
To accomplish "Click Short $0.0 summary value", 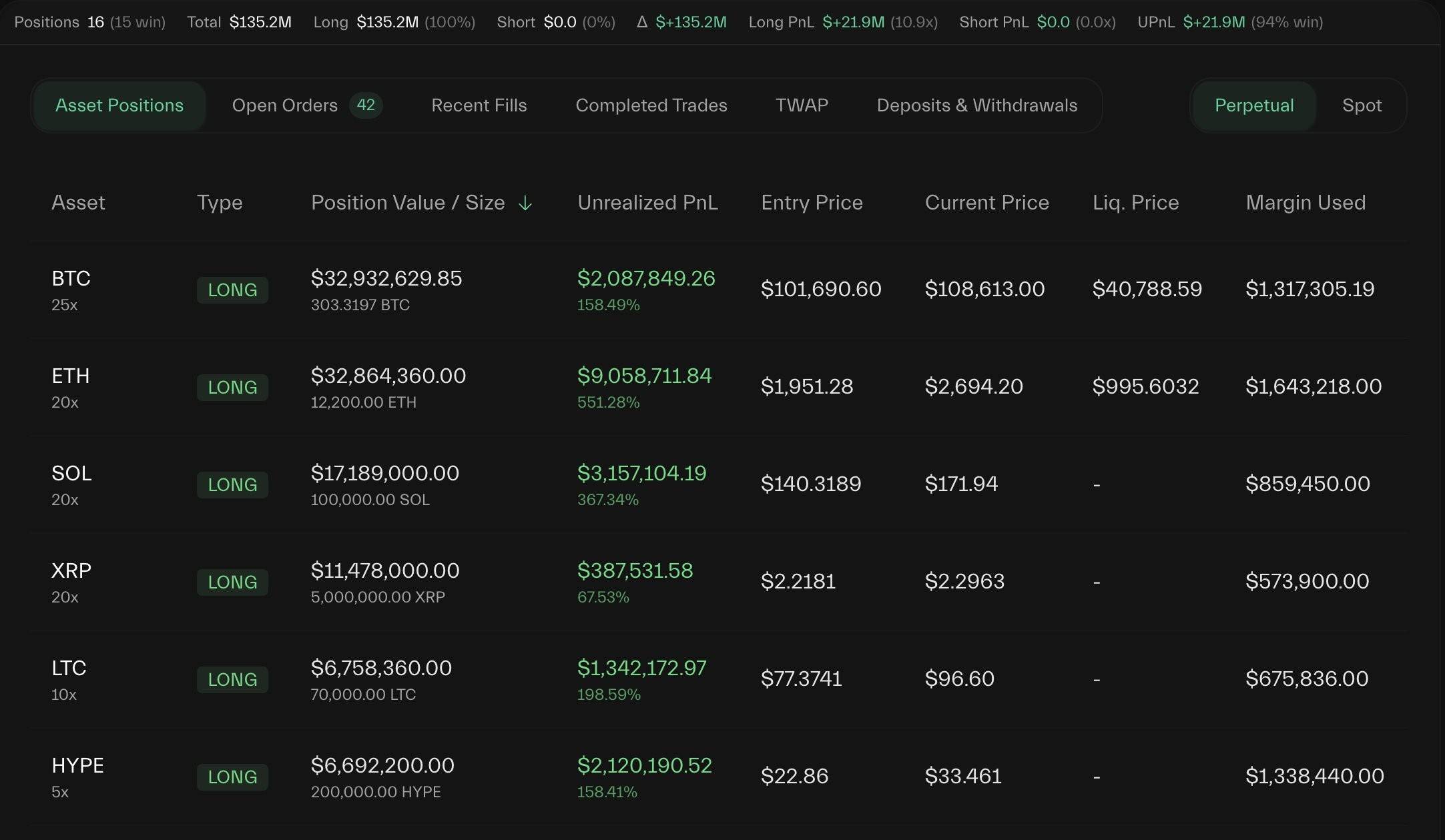I will tap(559, 22).
